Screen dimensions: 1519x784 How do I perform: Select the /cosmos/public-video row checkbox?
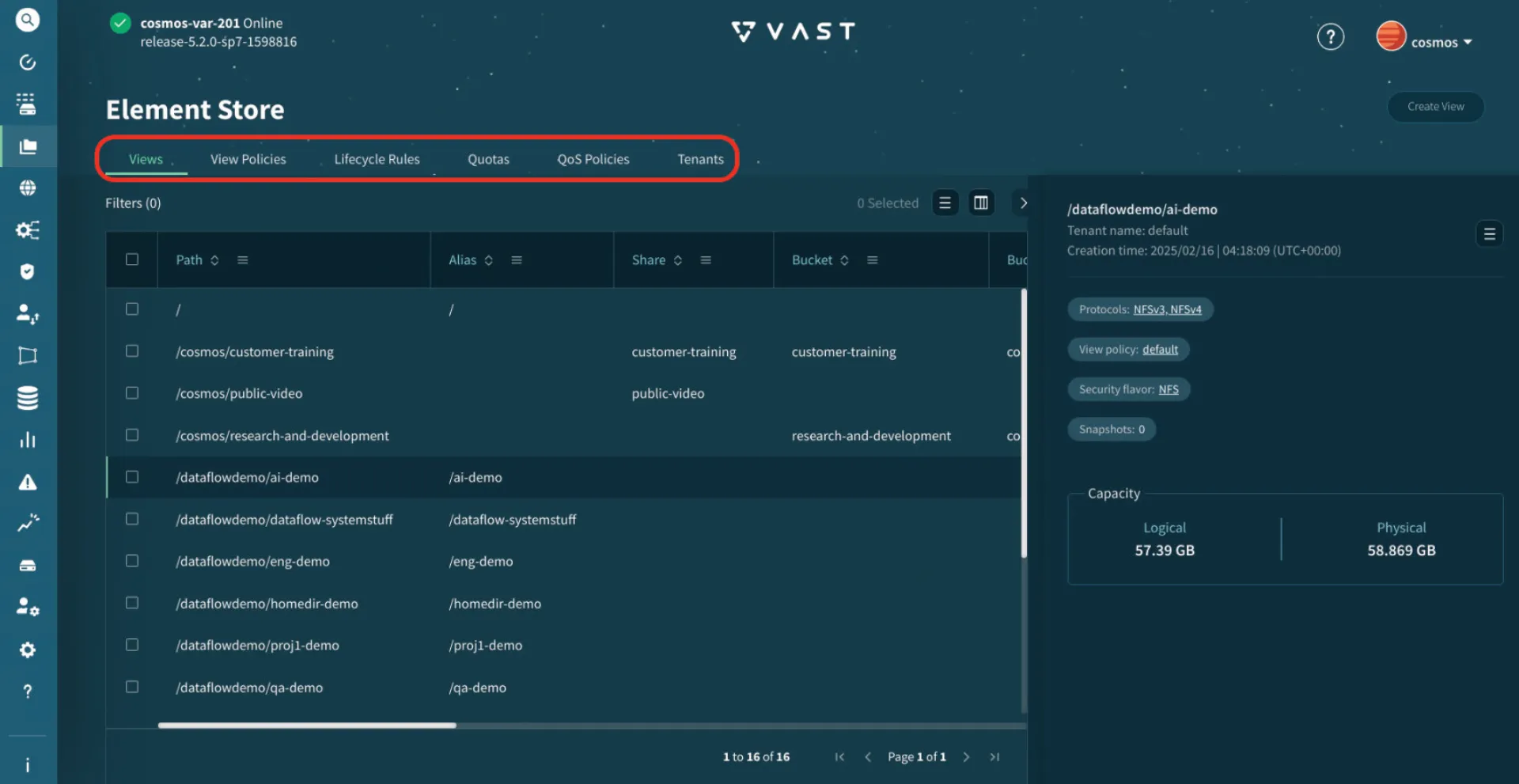click(132, 393)
